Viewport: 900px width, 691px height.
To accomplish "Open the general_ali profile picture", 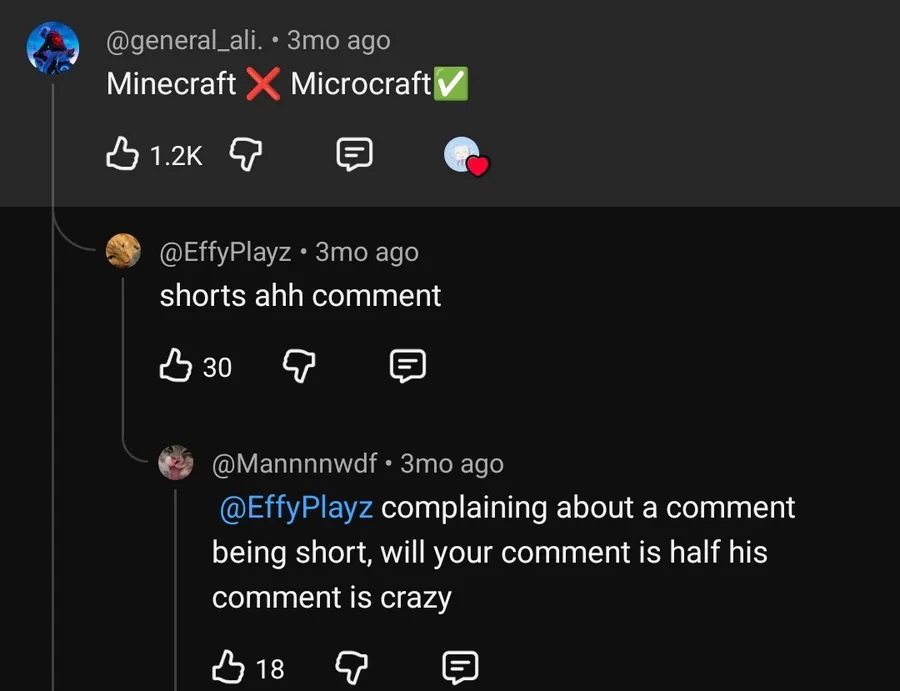I will (x=52, y=48).
